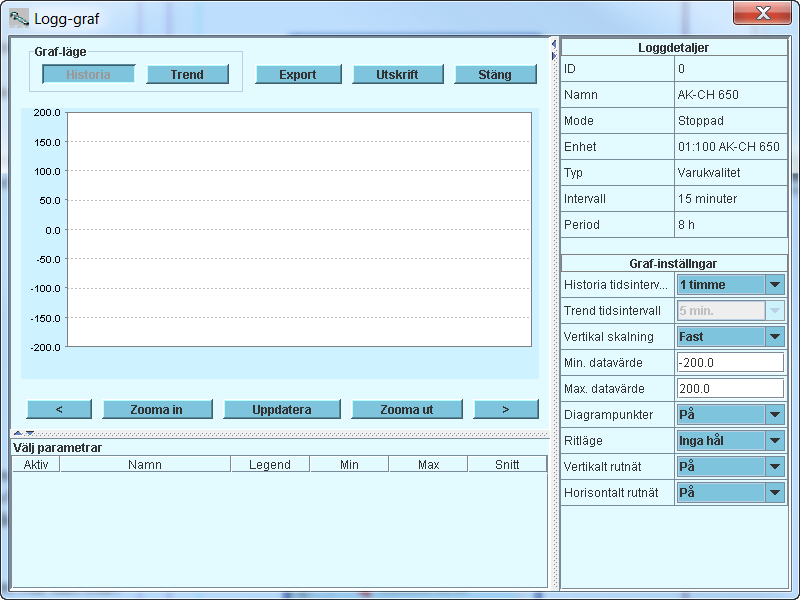Open Ritläge dropdown showing Inga hål
The image size is (800, 600).
(731, 440)
